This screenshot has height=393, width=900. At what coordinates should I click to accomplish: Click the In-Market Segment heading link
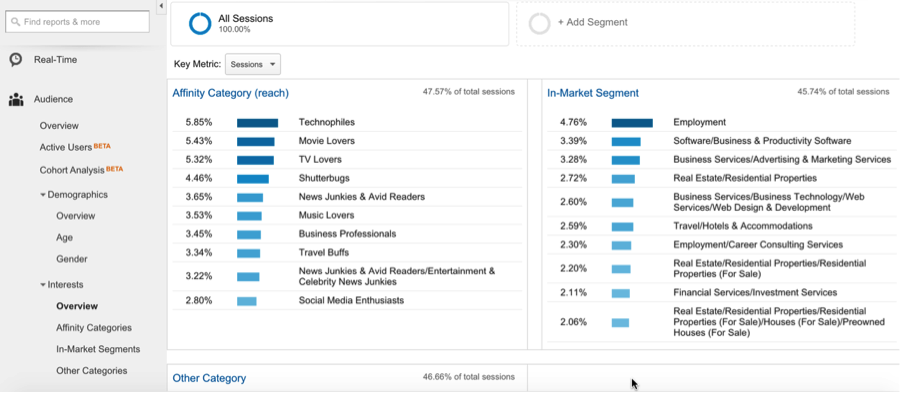click(x=593, y=94)
